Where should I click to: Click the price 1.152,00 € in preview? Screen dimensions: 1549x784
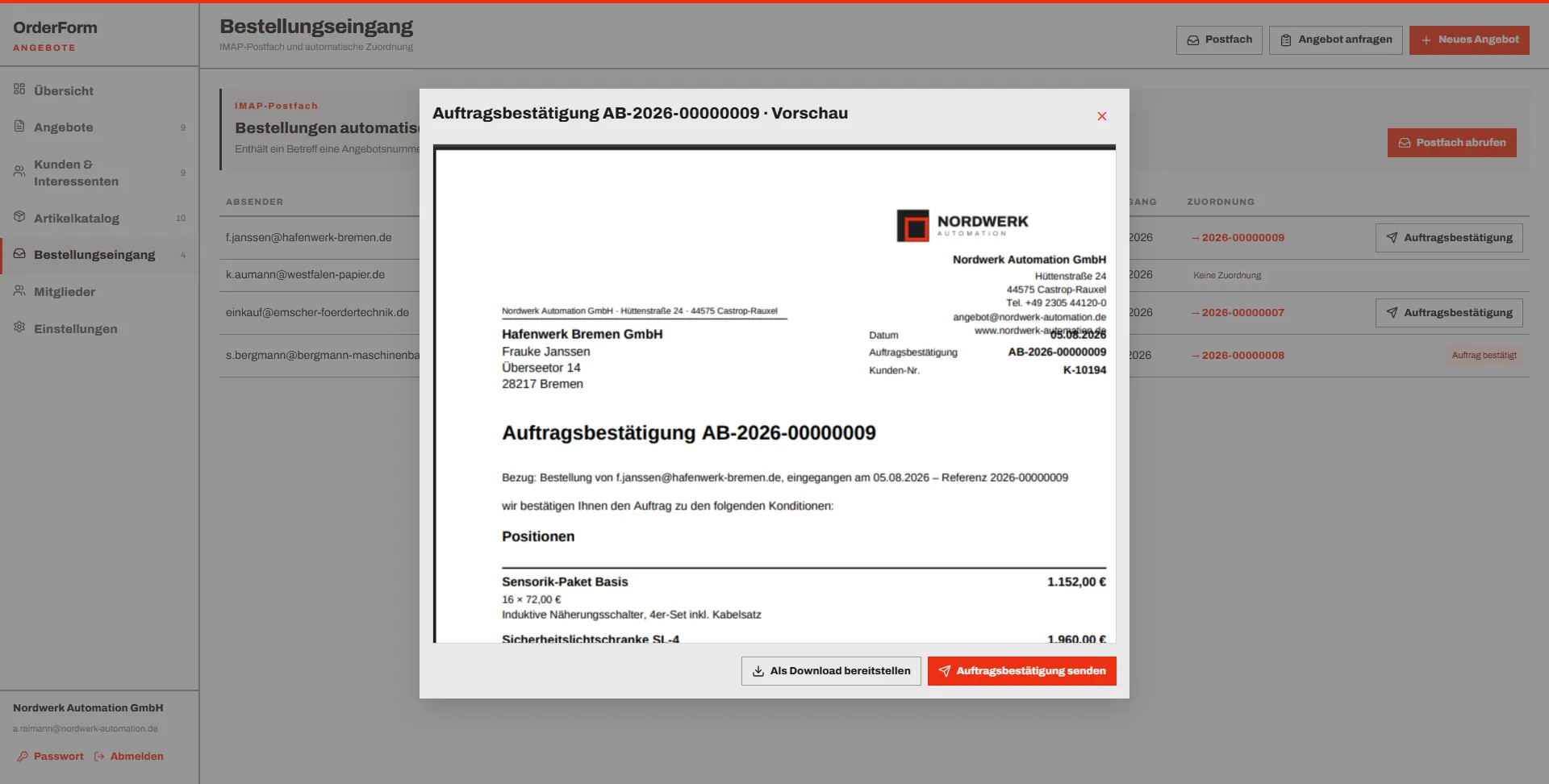click(1076, 582)
